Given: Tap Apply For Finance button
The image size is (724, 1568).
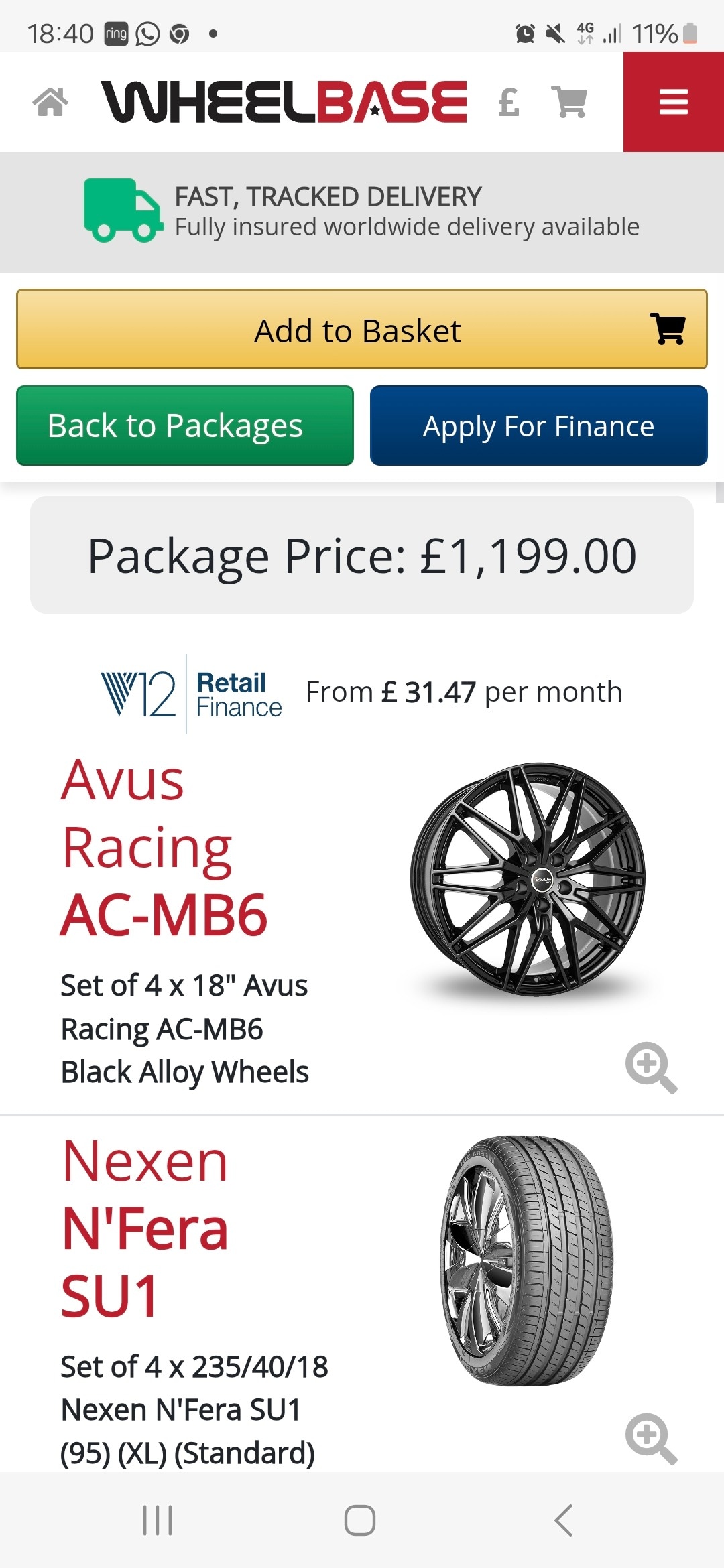Looking at the screenshot, I should [x=538, y=426].
